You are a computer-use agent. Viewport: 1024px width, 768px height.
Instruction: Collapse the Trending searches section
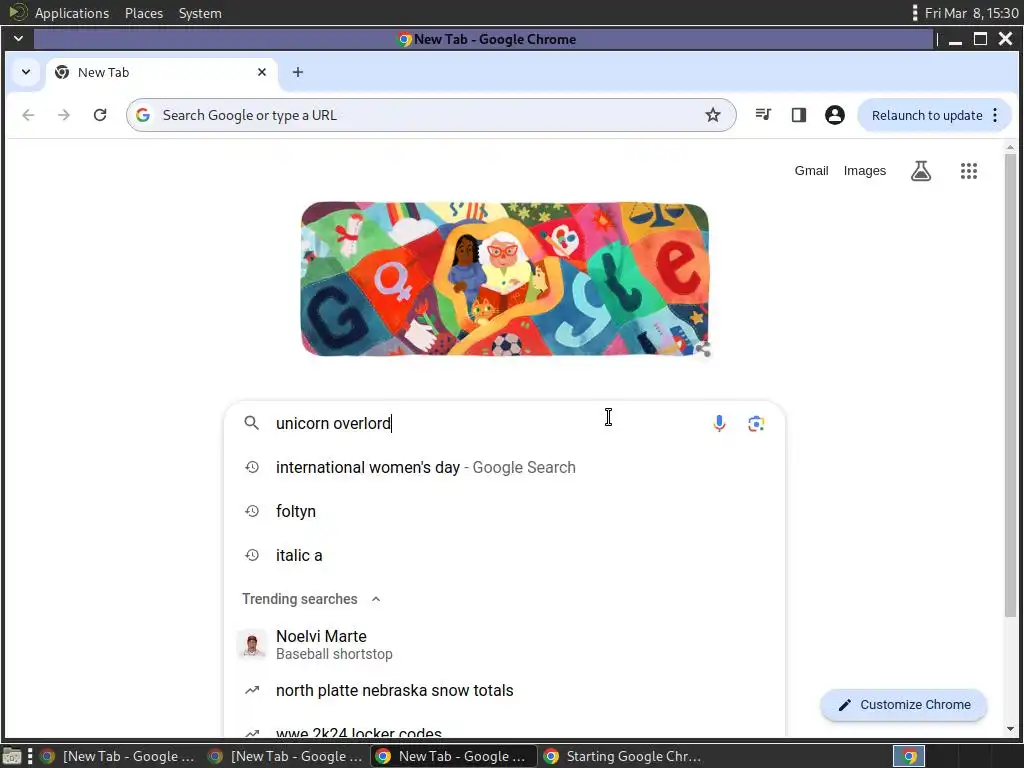pos(376,600)
